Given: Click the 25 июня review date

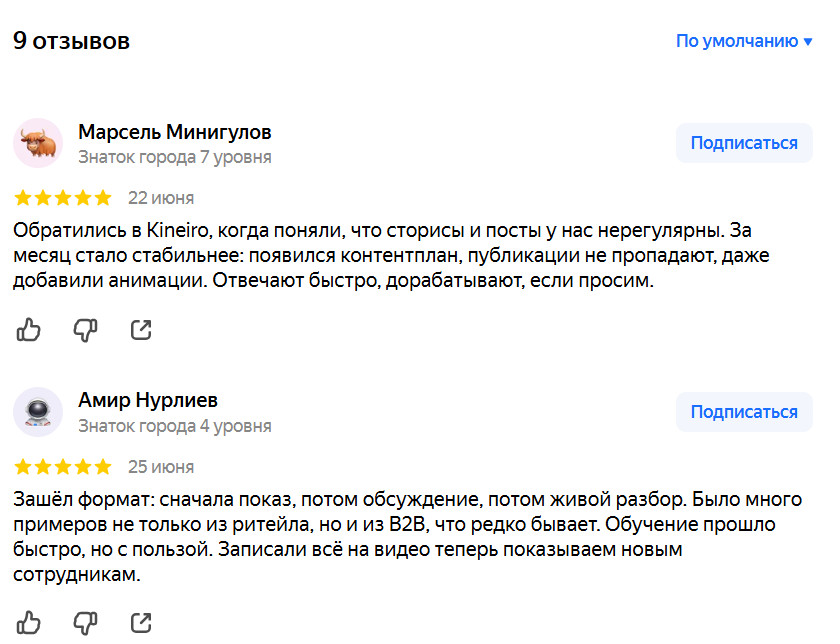Looking at the screenshot, I should [x=161, y=467].
